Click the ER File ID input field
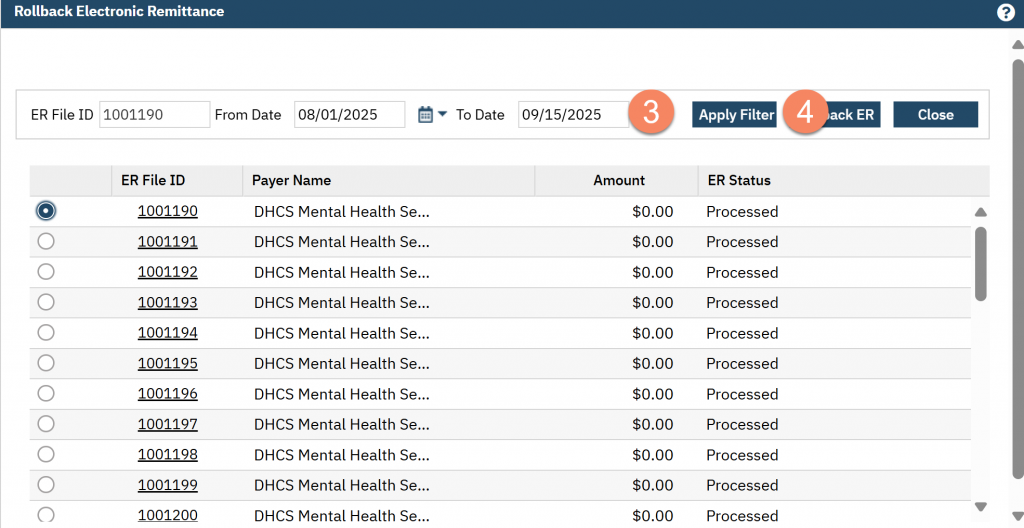The image size is (1024, 528). (154, 115)
